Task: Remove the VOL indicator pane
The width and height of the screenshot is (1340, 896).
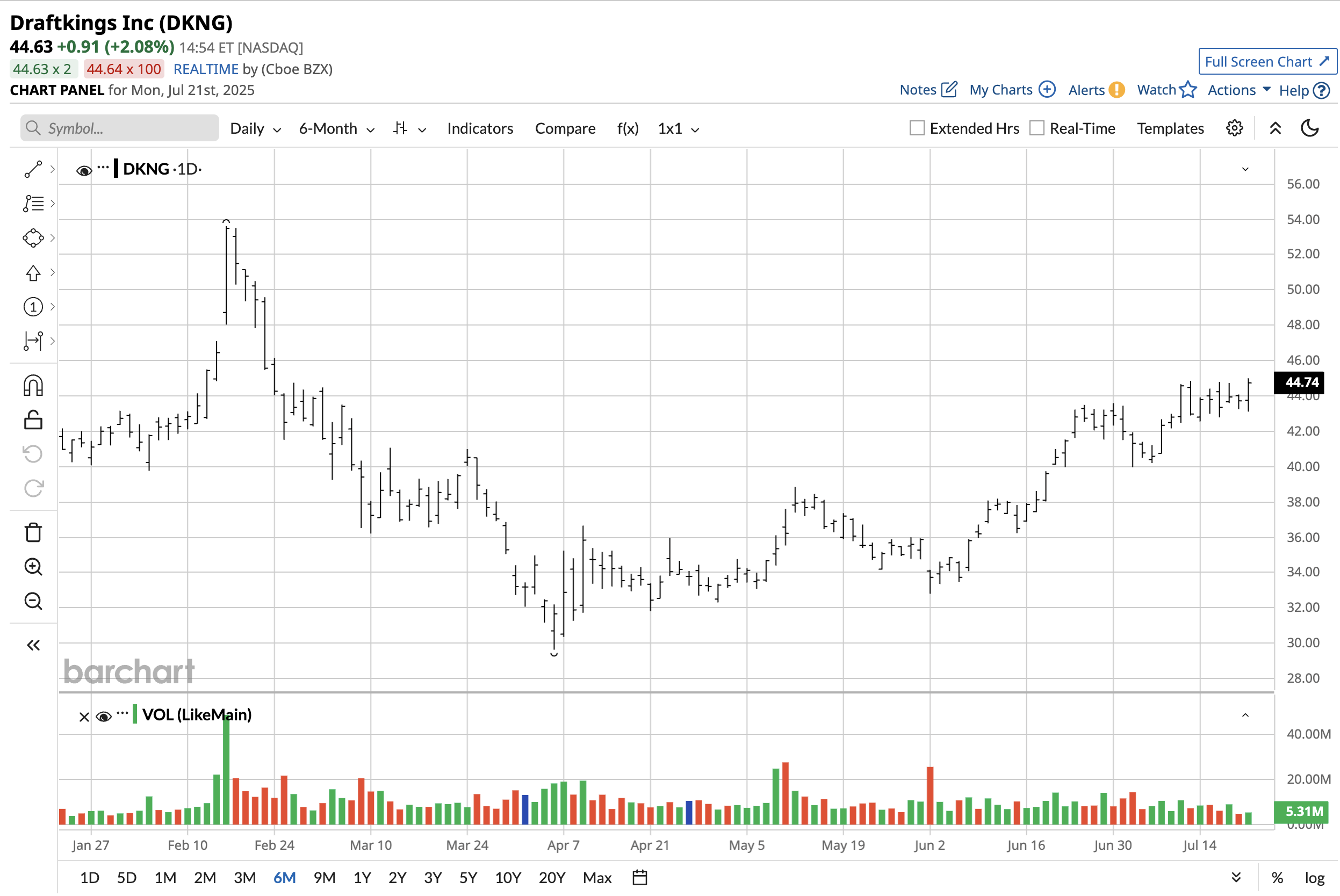Action: coord(84,717)
